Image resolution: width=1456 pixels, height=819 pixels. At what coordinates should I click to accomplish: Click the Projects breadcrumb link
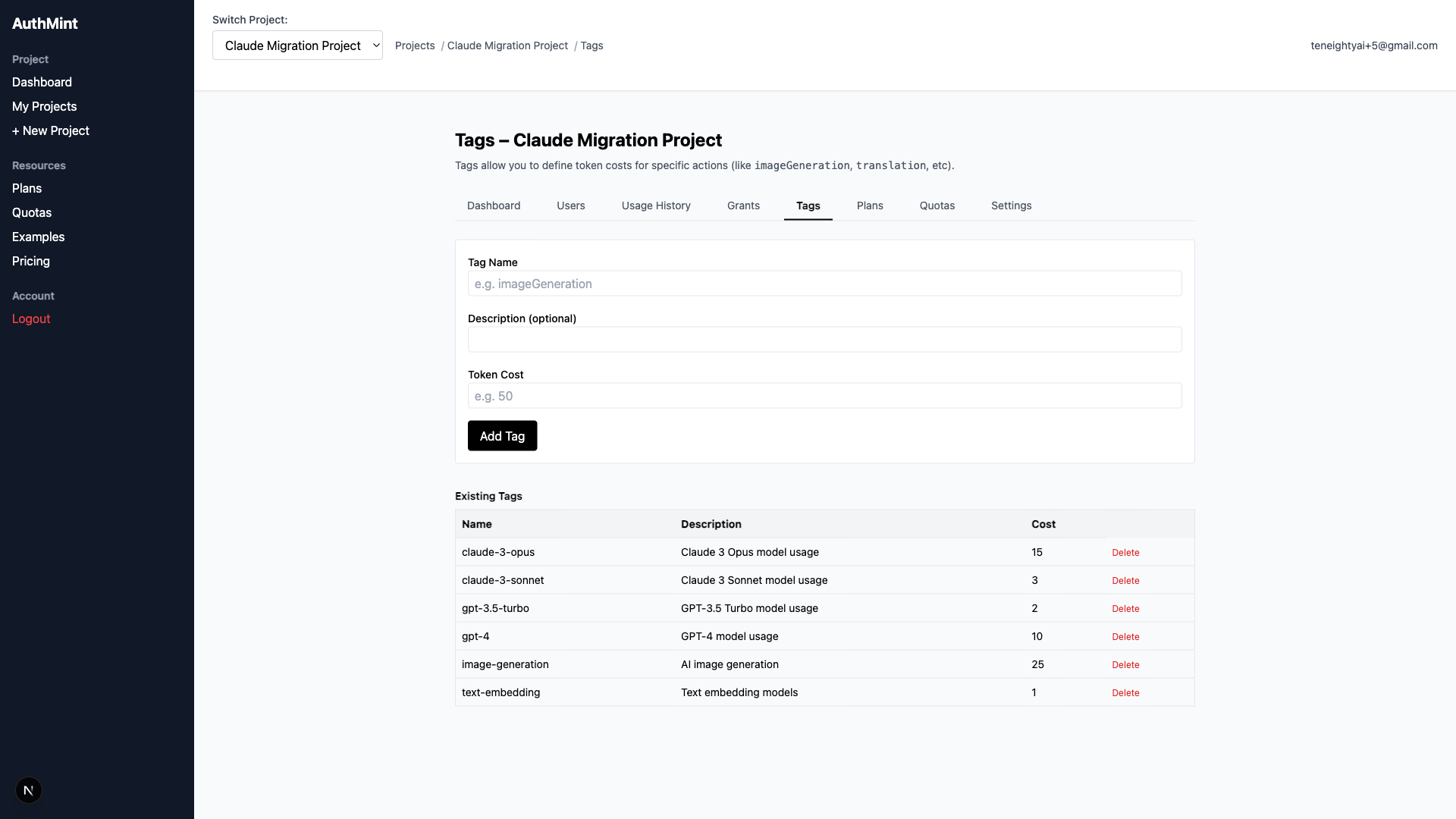tap(415, 45)
